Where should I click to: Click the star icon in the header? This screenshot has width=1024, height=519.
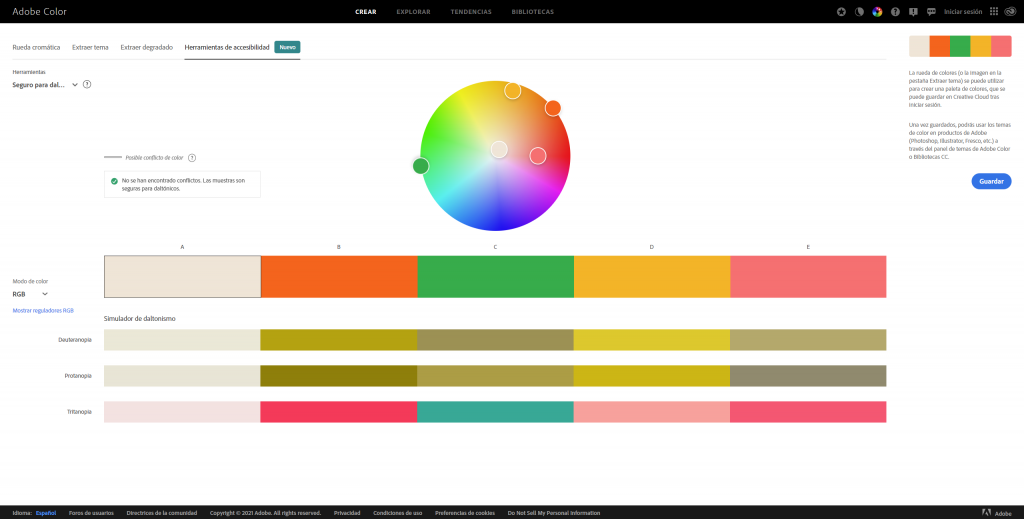click(841, 12)
